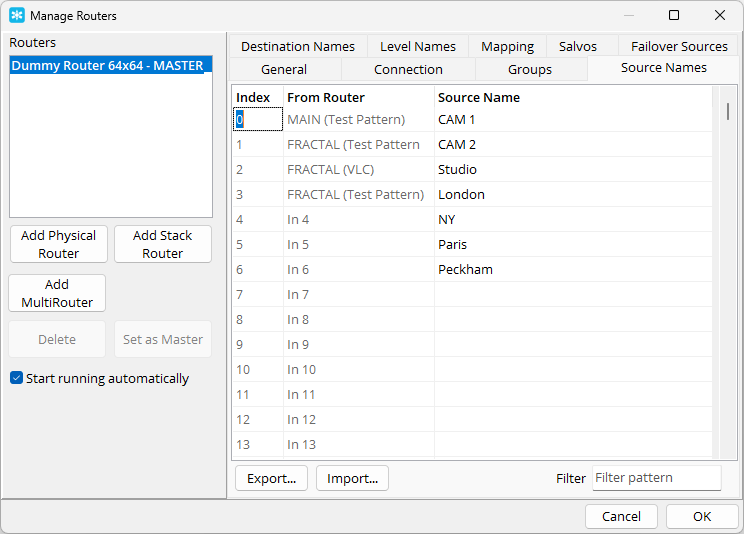Click the In 11 from-router cell
The width and height of the screenshot is (744, 534).
click(359, 394)
